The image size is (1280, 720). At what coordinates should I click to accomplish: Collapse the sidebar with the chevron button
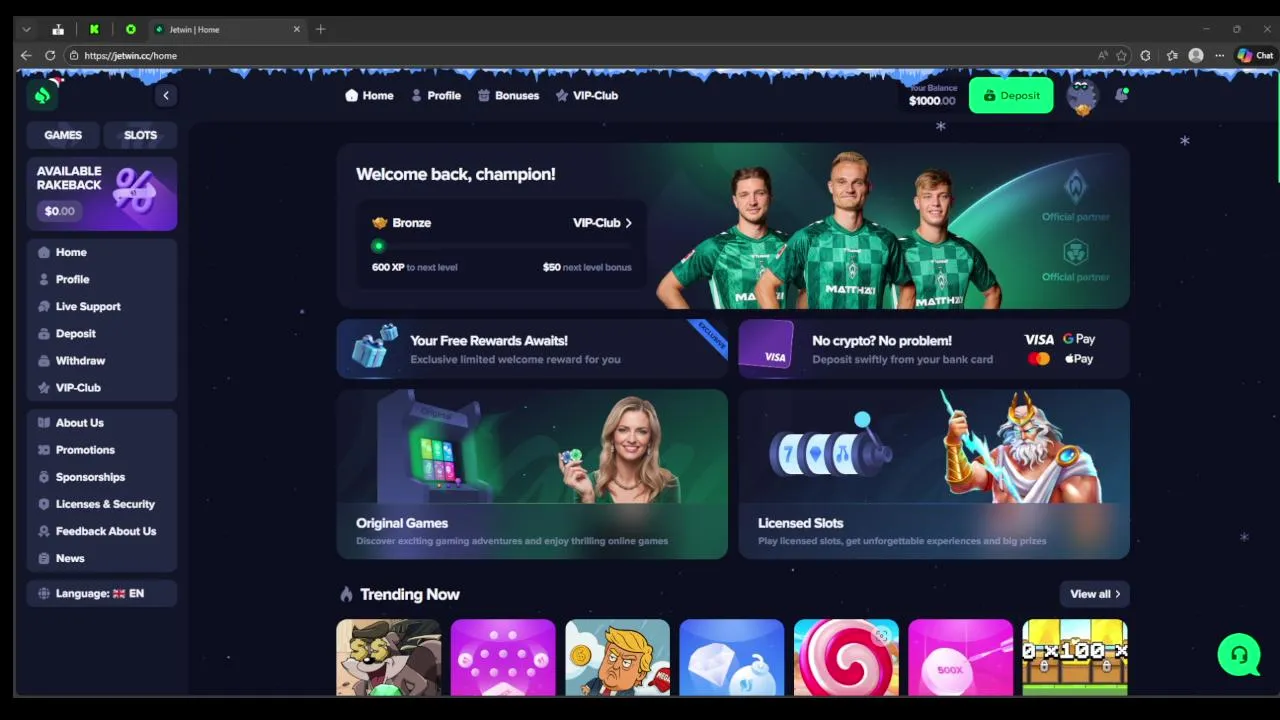(166, 95)
